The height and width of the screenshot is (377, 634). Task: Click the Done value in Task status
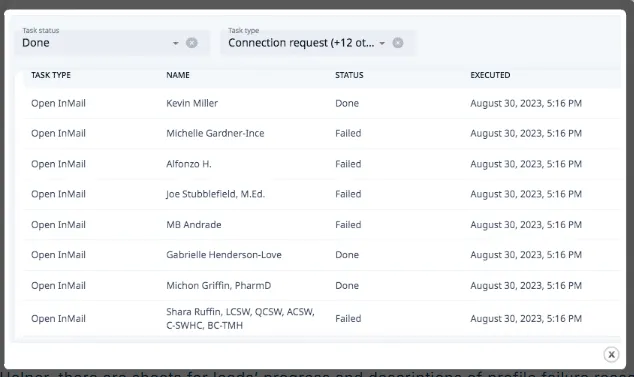point(36,43)
